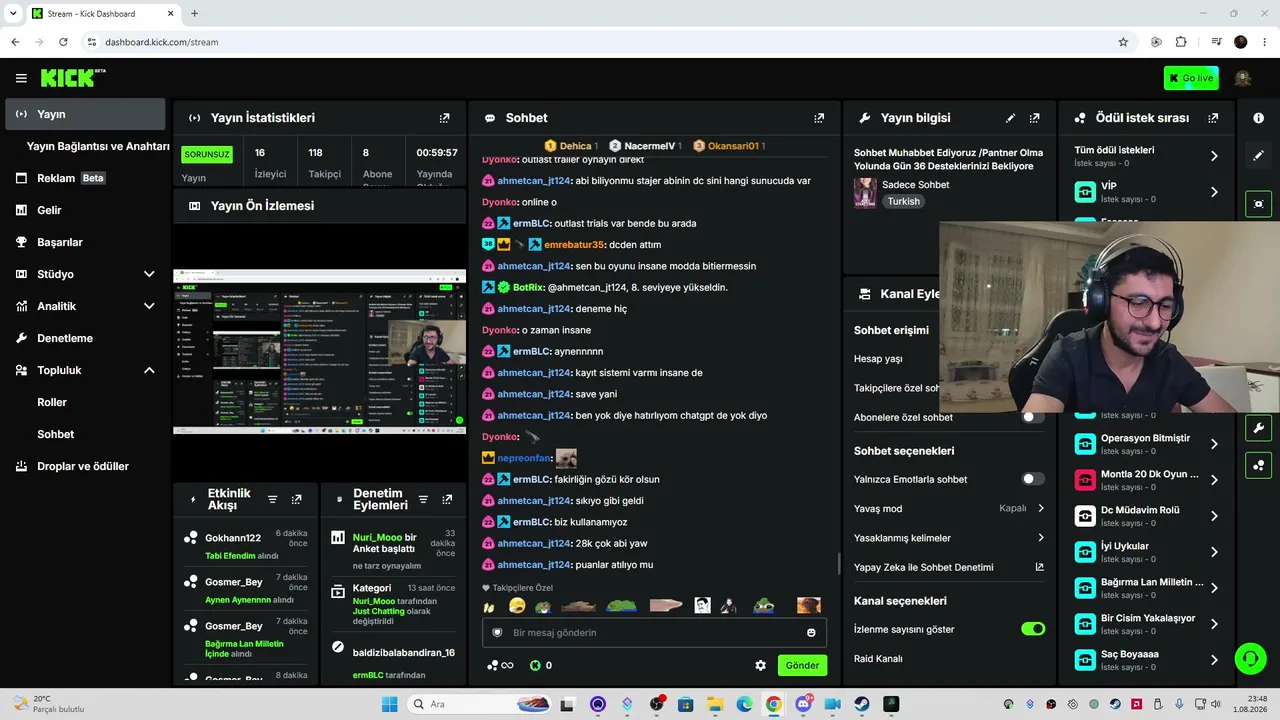Click the green-outlined capture icon in right rail
Screen dimensions: 1280x720
pos(1259,203)
